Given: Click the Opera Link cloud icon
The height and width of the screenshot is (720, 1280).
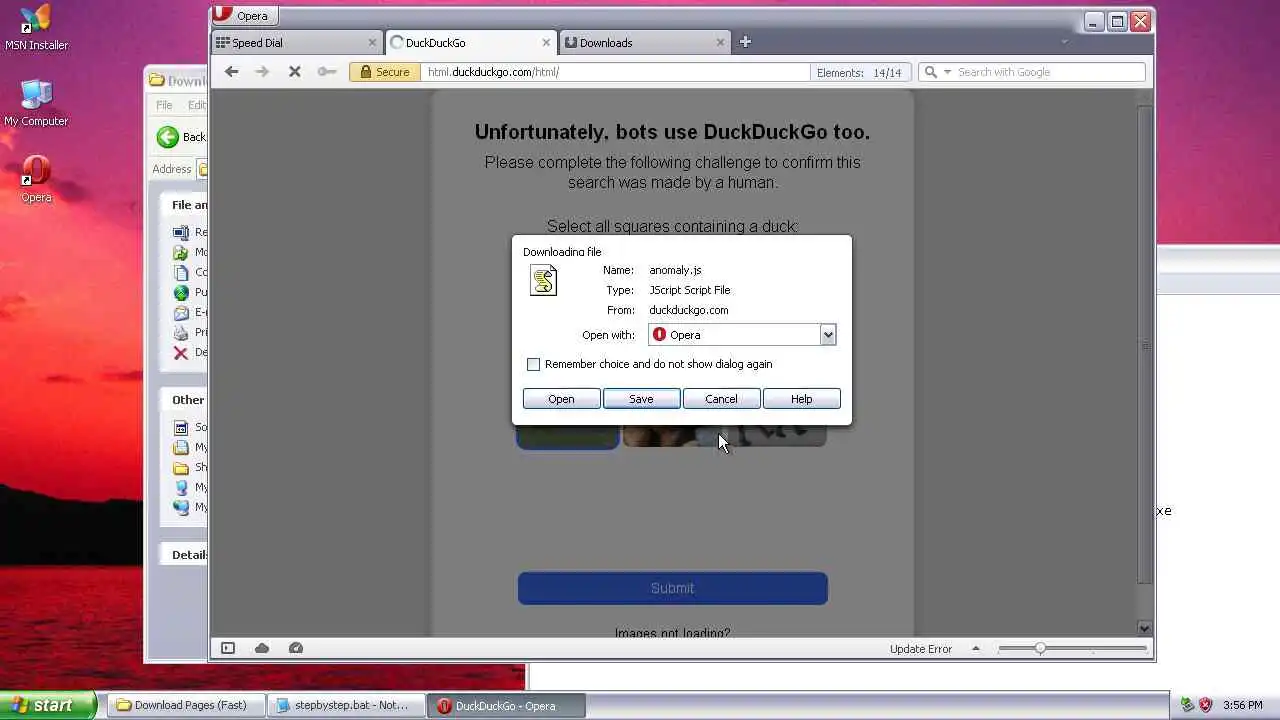Looking at the screenshot, I should 262,648.
